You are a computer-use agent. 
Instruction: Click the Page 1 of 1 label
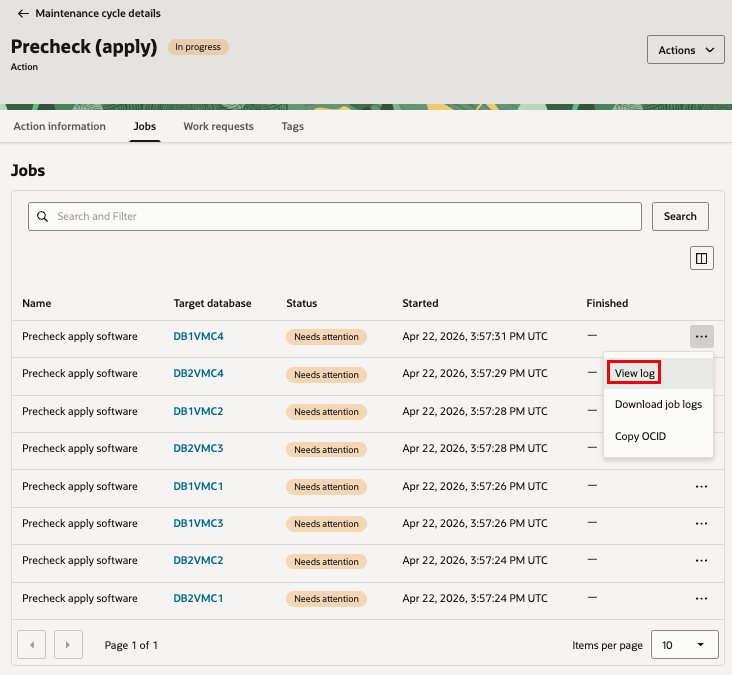click(131, 645)
